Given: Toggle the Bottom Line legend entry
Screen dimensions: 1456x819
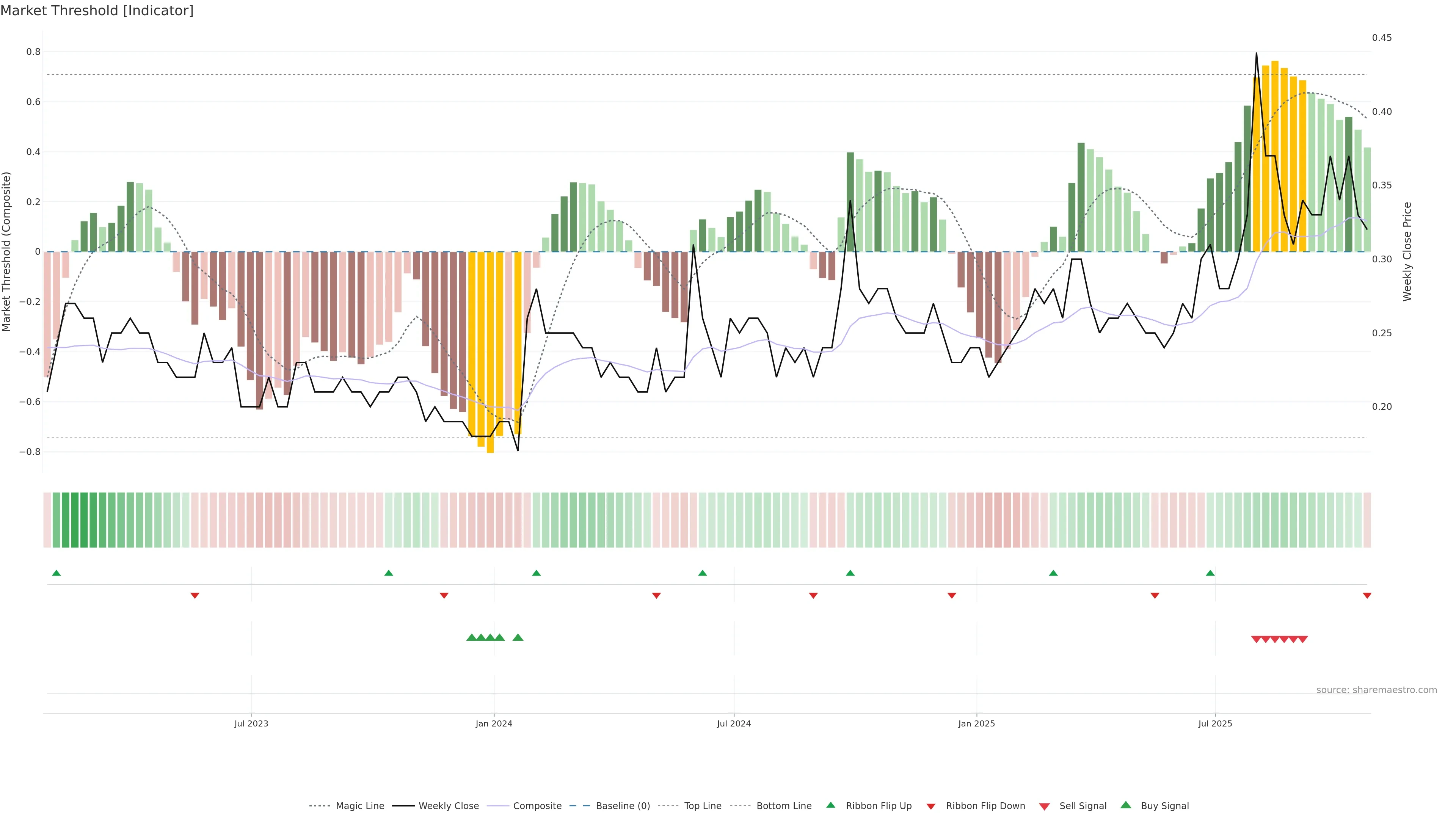Looking at the screenshot, I should pos(783,806).
